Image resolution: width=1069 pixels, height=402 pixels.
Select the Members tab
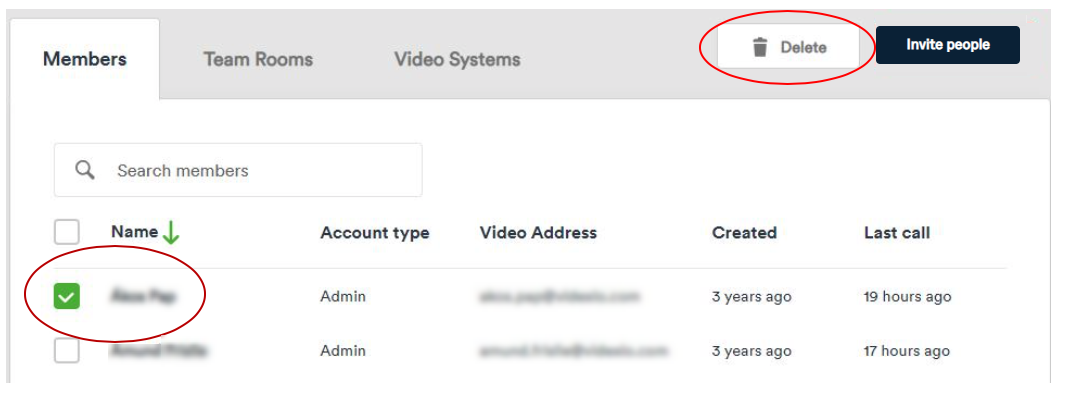(85, 59)
